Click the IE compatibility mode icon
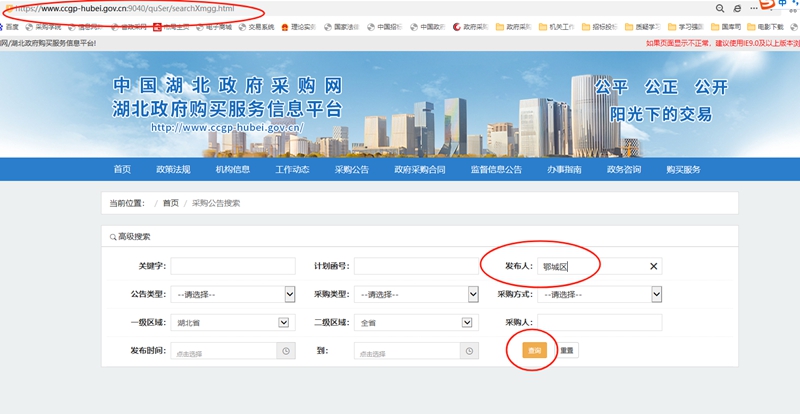800x414 pixels. [x=737, y=9]
